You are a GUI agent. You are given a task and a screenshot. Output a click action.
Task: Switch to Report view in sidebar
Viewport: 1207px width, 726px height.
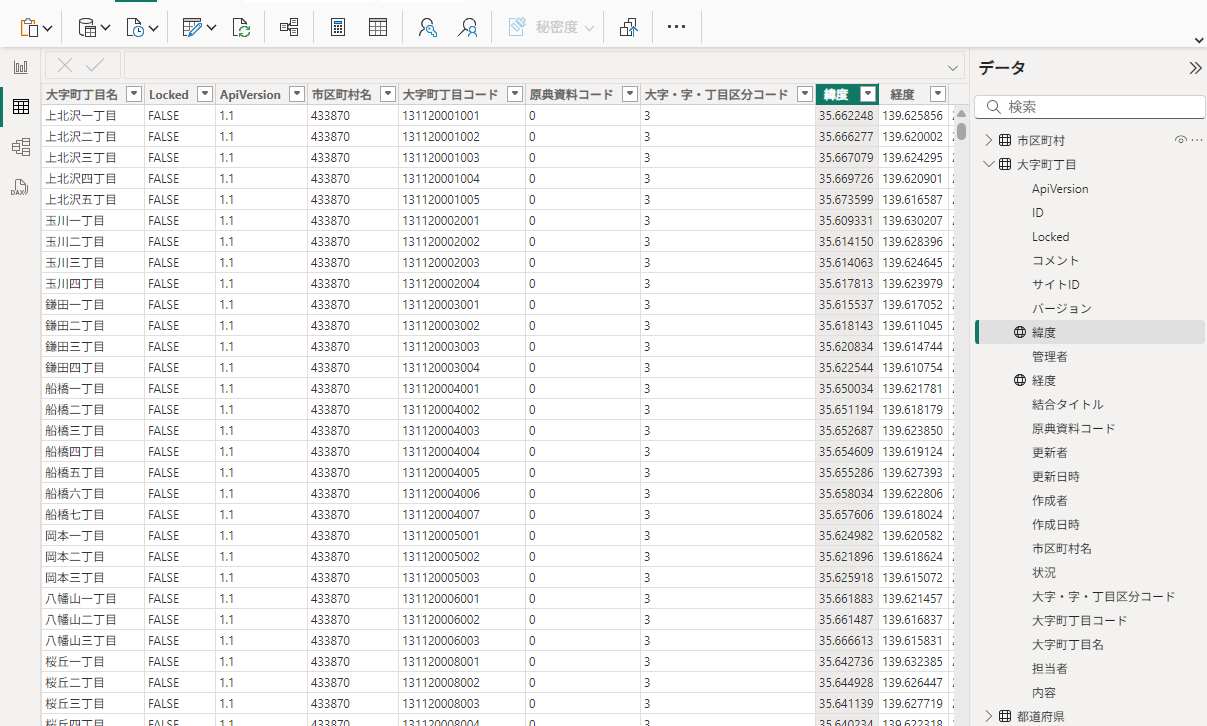20,67
